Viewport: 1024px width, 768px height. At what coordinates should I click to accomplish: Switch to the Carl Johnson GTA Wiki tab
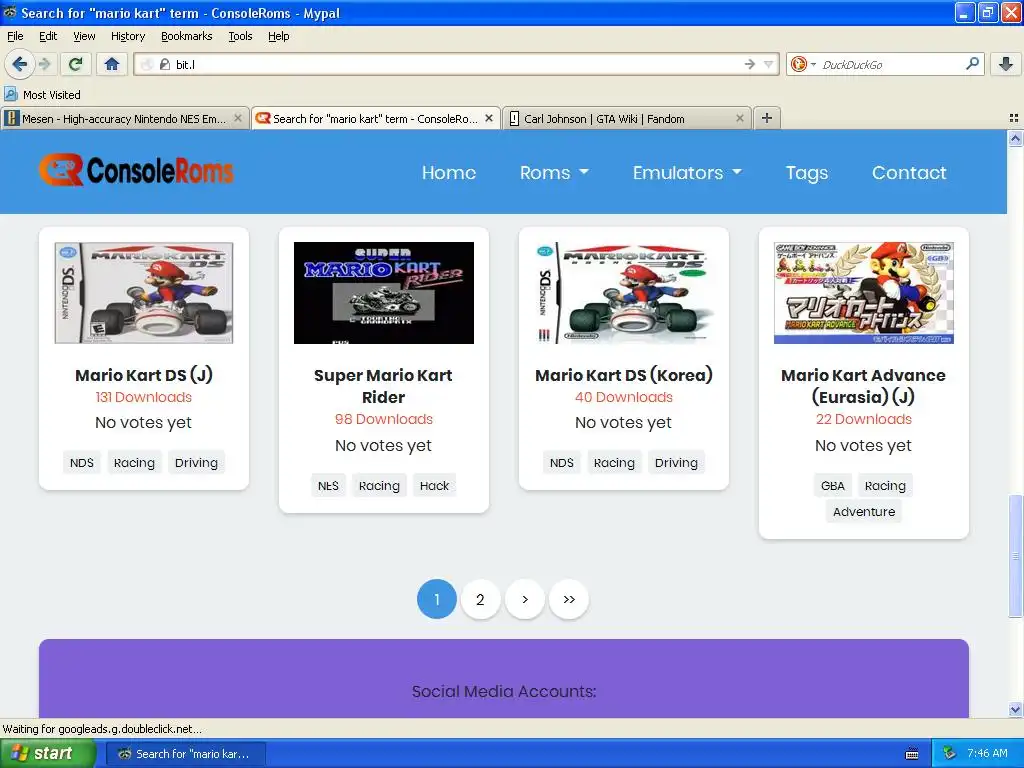pos(627,118)
